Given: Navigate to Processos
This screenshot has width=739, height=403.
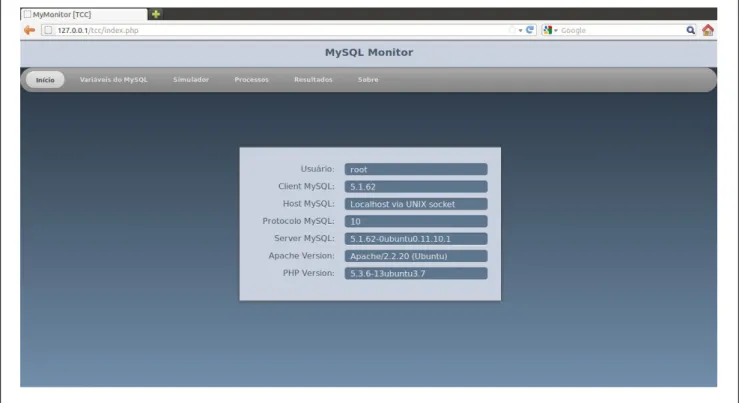Looking at the screenshot, I should (252, 80).
